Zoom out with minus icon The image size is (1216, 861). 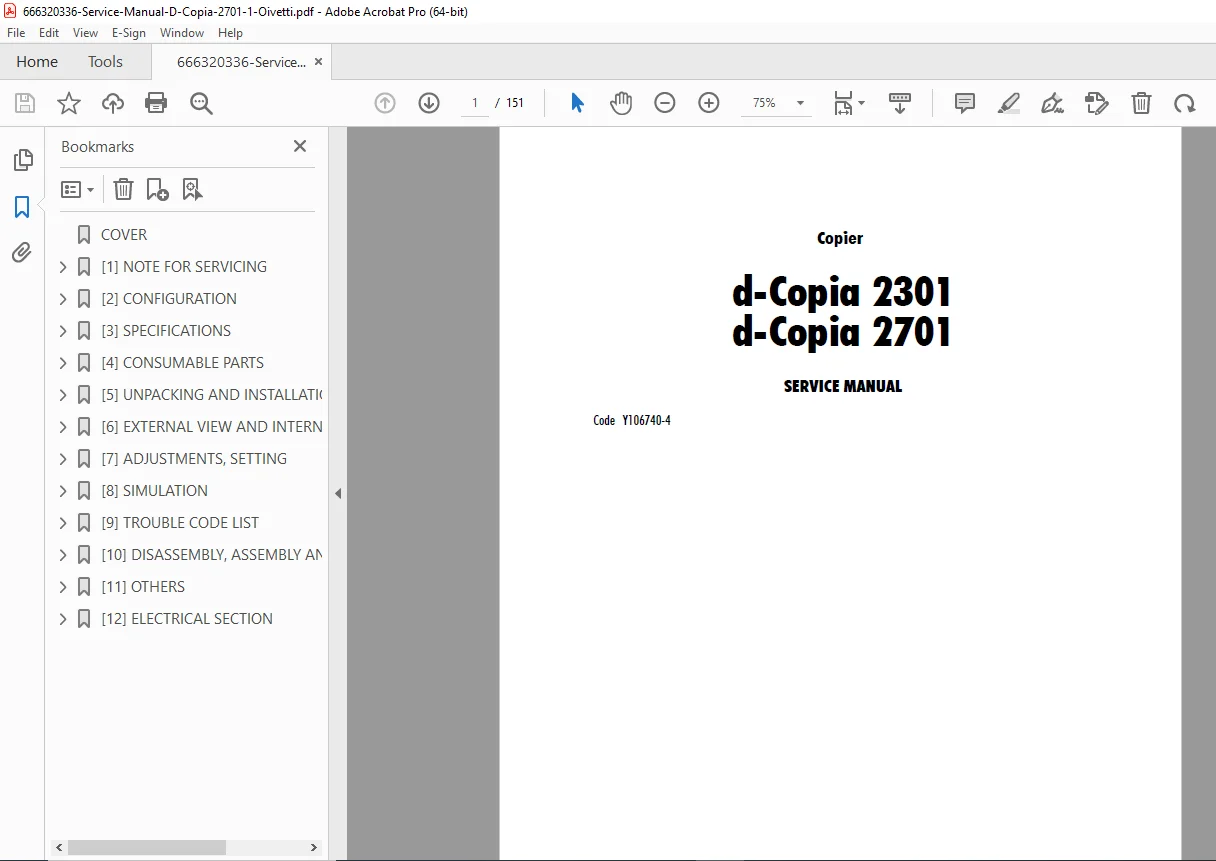click(665, 103)
